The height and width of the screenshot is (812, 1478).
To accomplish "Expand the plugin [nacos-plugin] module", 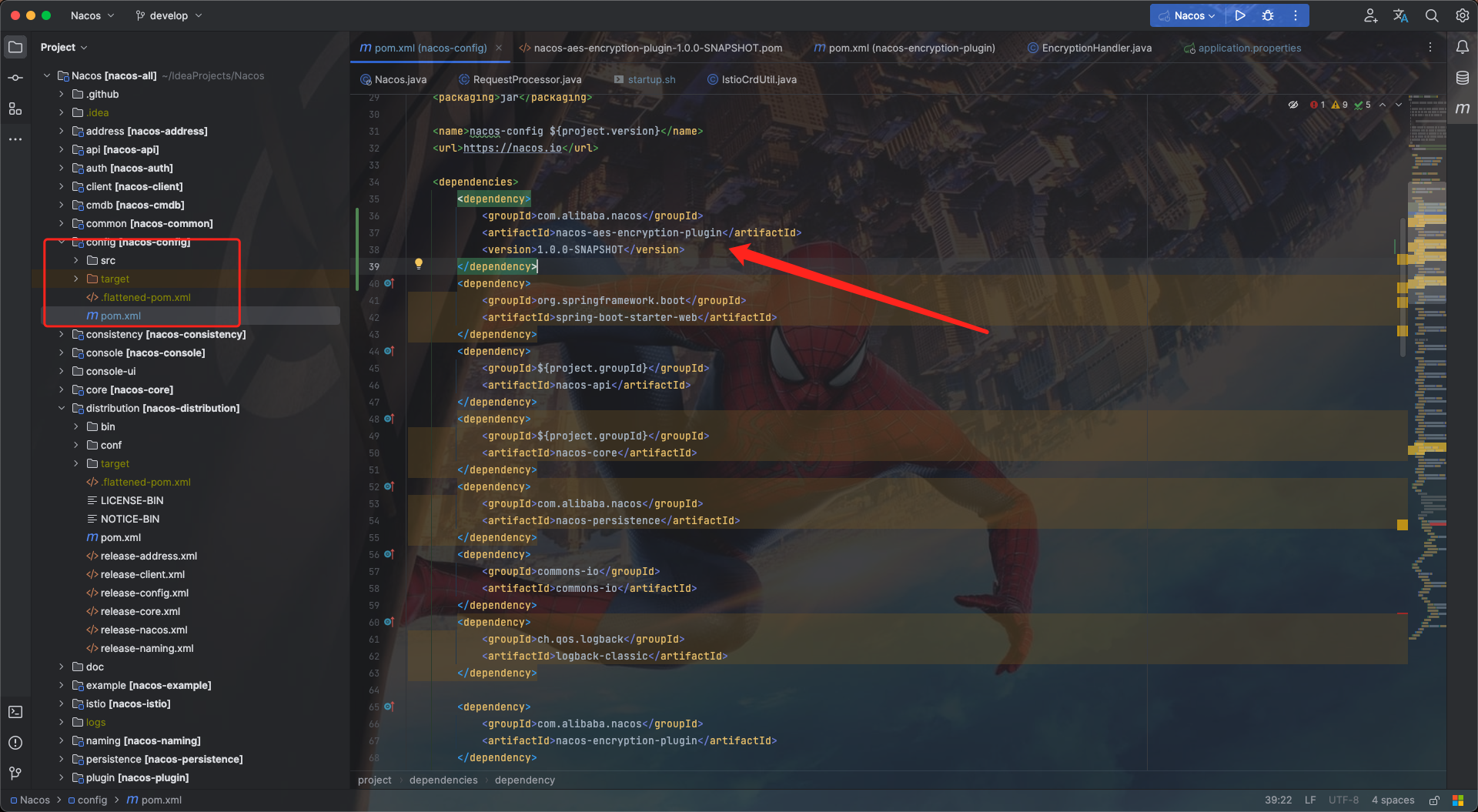I will [62, 777].
